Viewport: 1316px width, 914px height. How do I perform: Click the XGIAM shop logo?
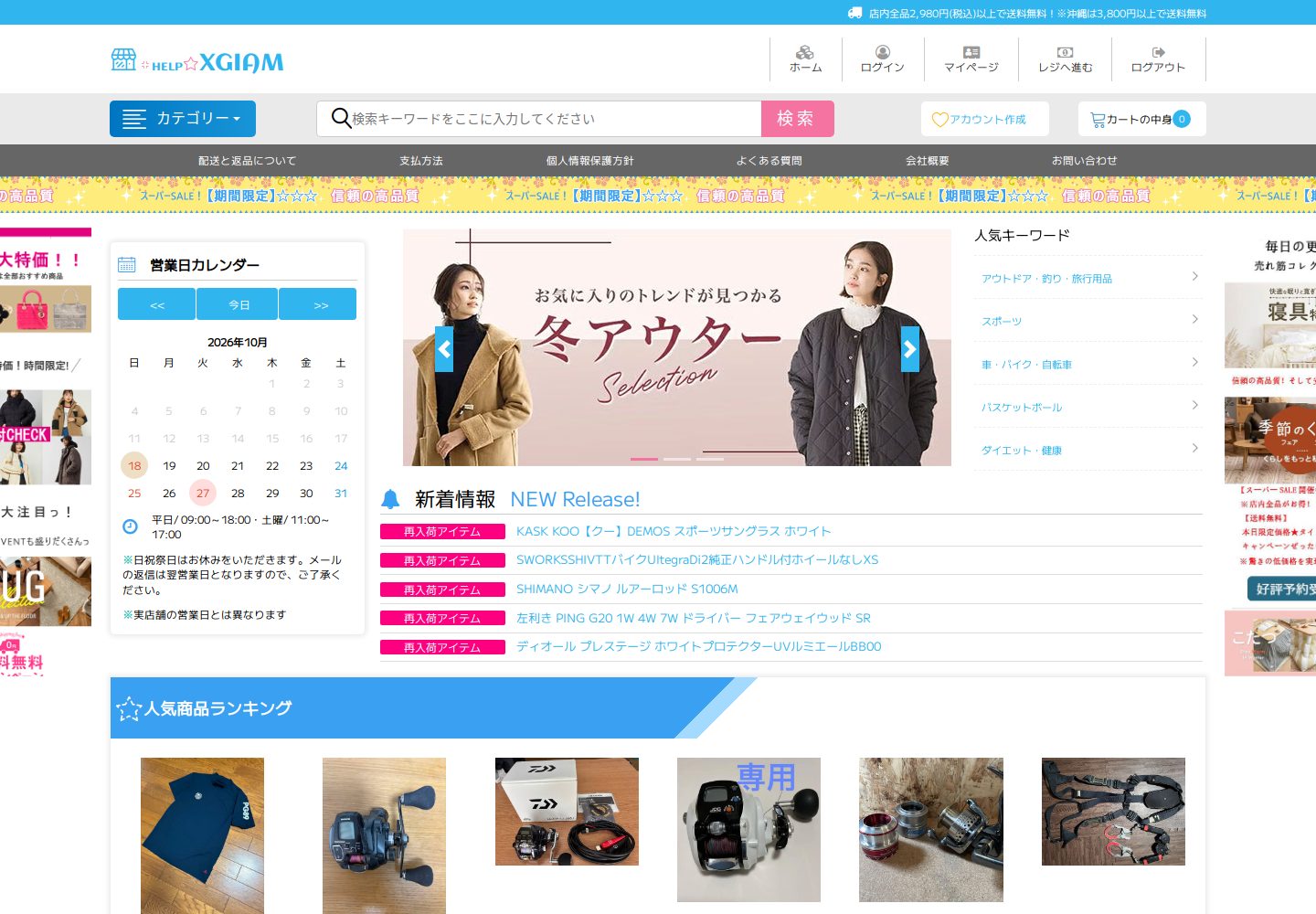[x=197, y=61]
